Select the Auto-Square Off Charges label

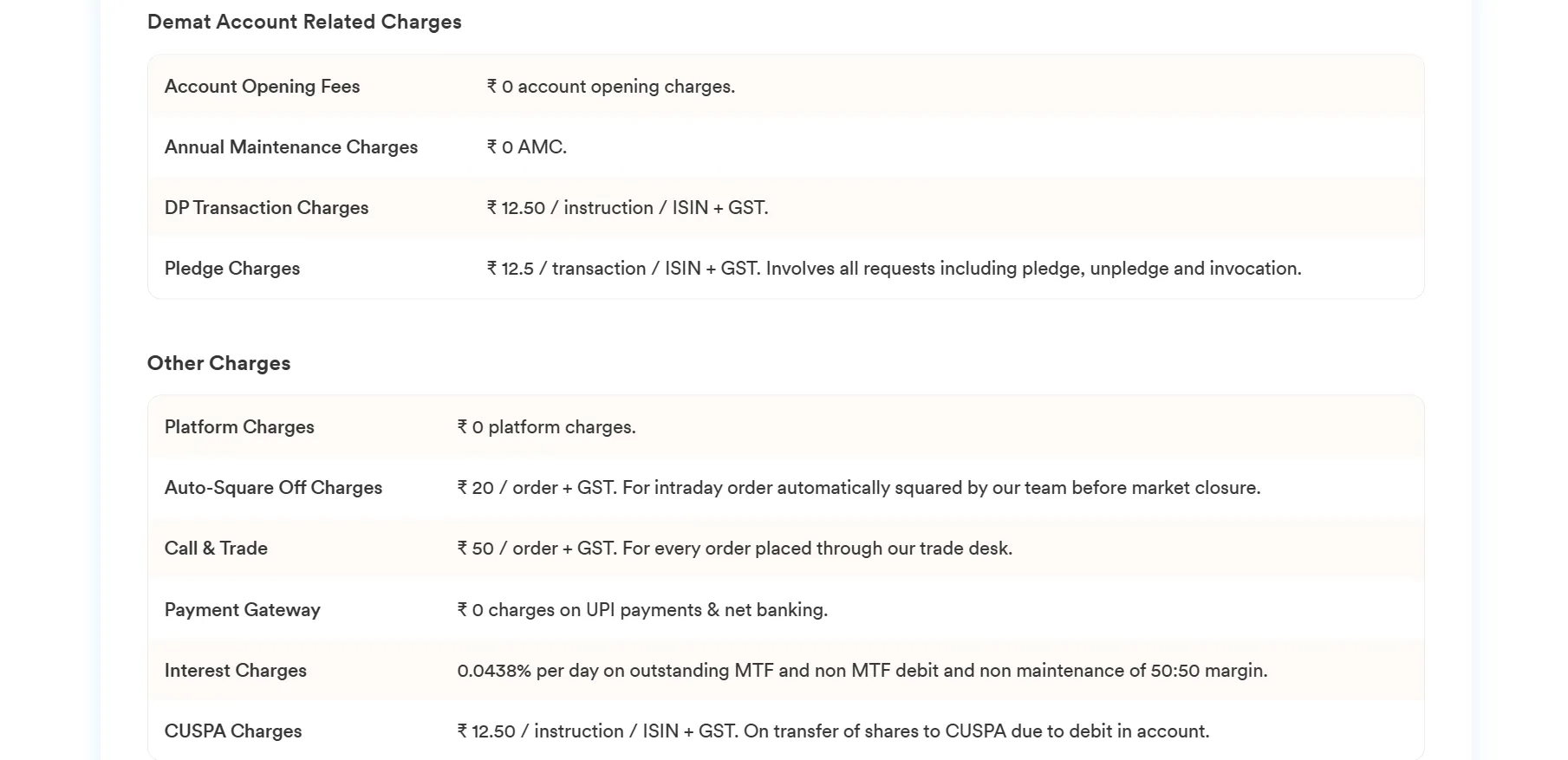[x=273, y=488]
